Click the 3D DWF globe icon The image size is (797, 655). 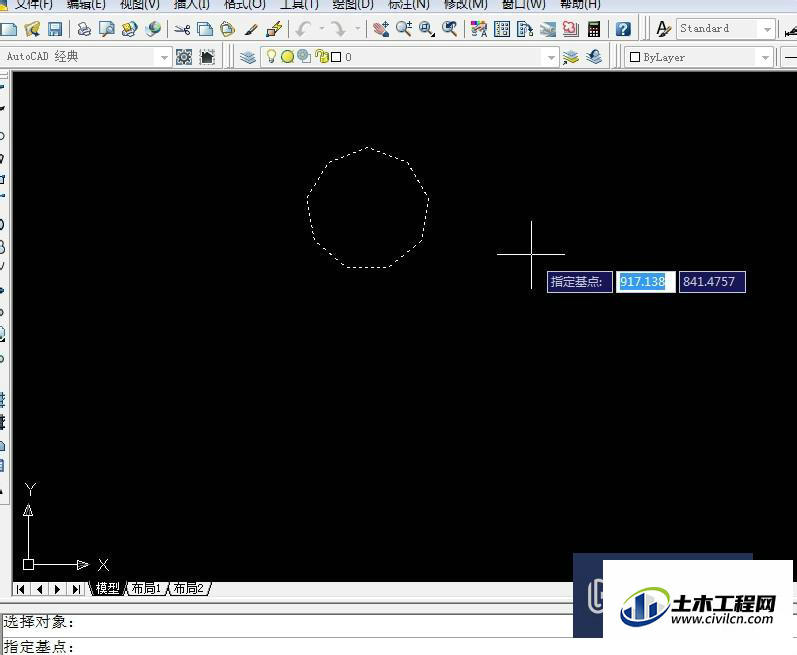pos(152,28)
